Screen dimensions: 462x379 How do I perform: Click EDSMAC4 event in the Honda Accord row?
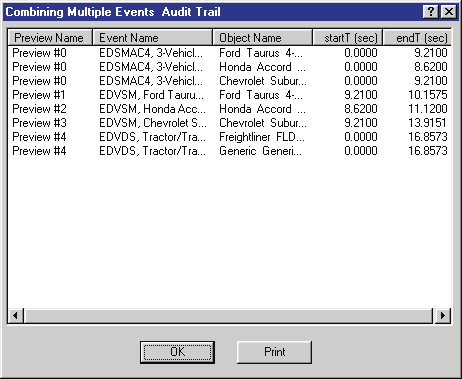tap(151, 67)
